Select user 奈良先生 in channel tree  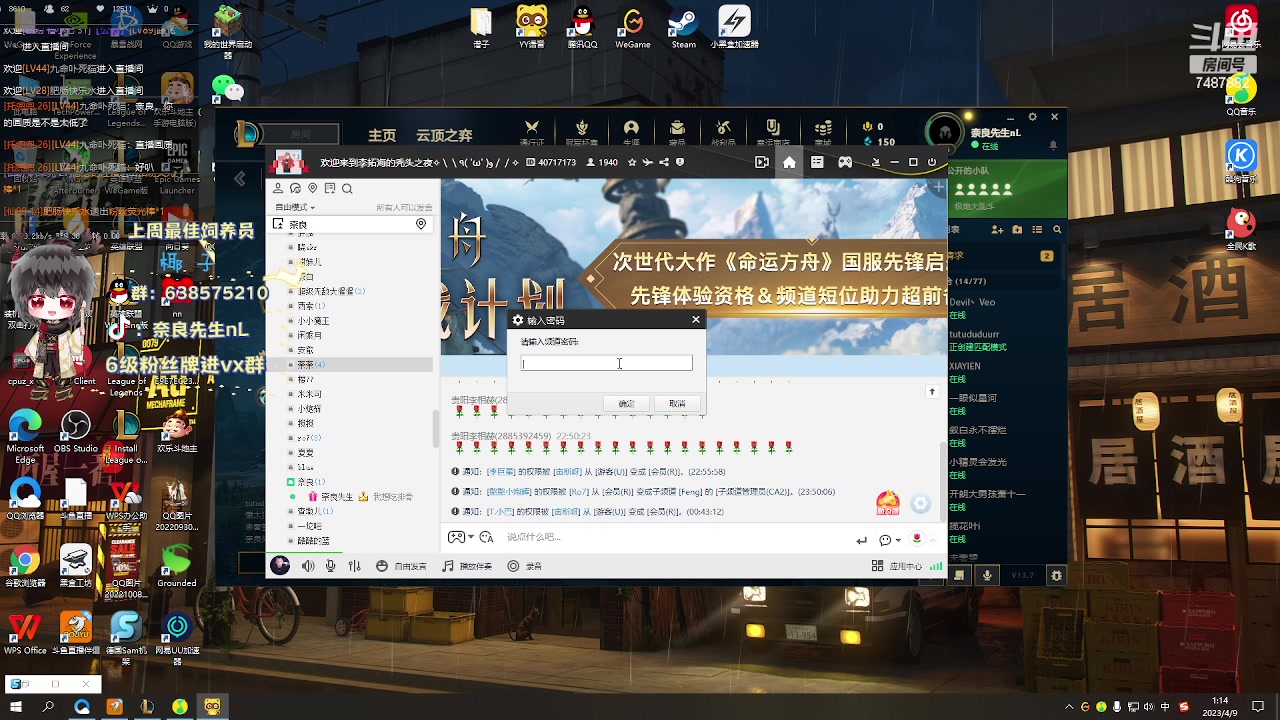click(336, 497)
